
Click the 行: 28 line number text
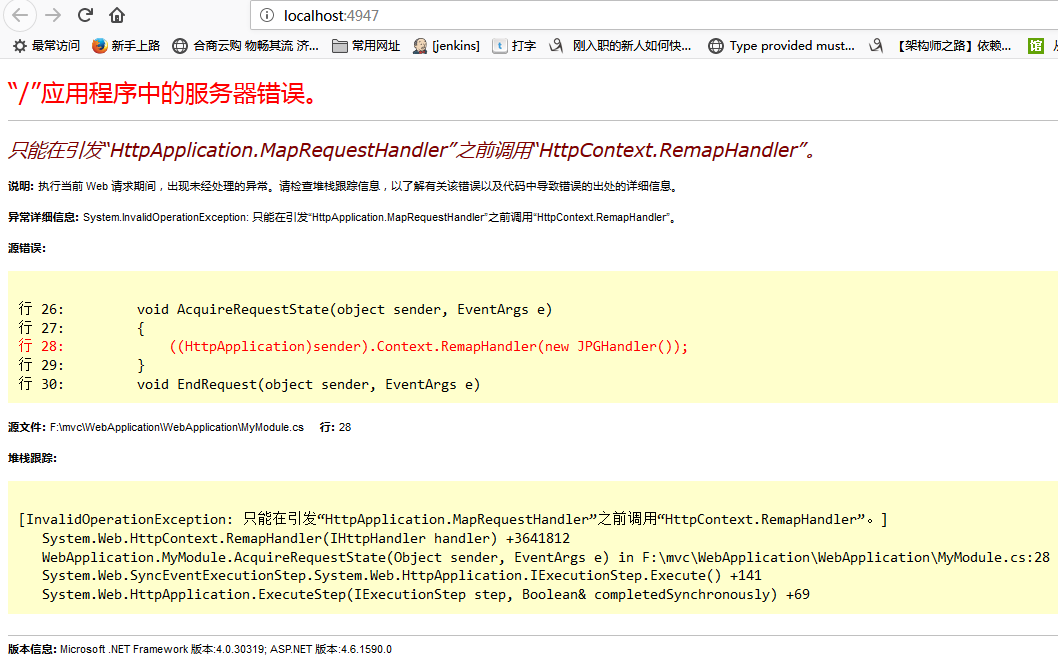coord(335,427)
